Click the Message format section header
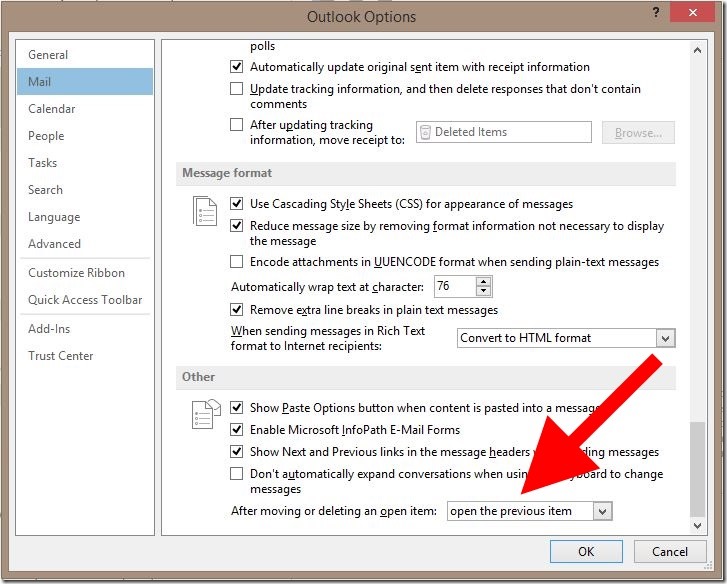This screenshot has width=727, height=584. (426, 173)
